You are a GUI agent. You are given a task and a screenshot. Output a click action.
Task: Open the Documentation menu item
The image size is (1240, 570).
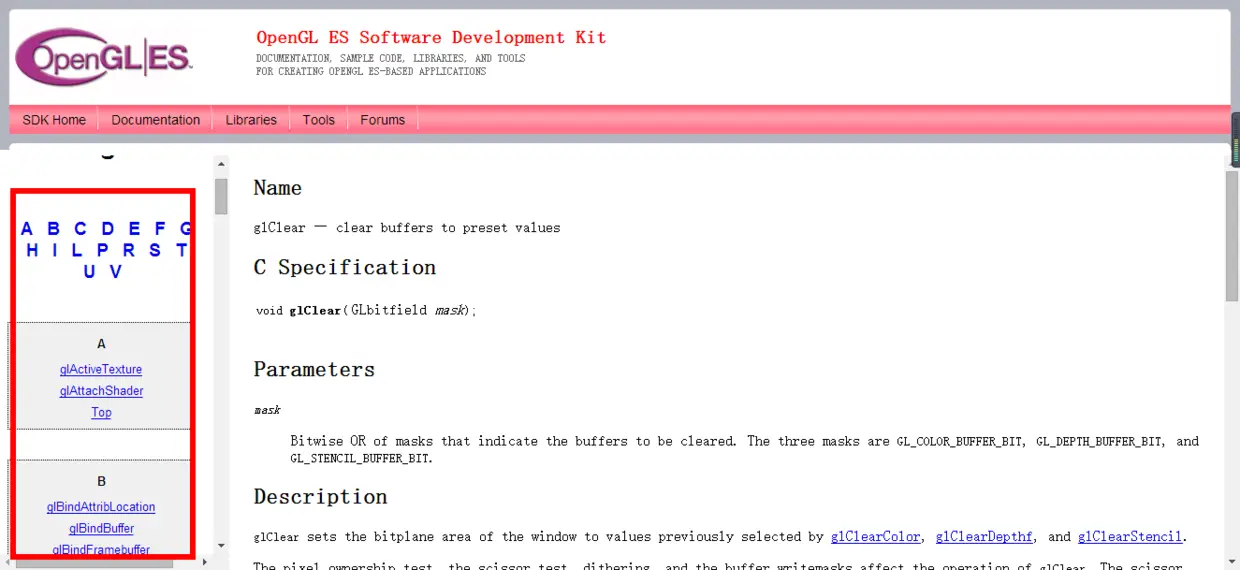point(156,120)
